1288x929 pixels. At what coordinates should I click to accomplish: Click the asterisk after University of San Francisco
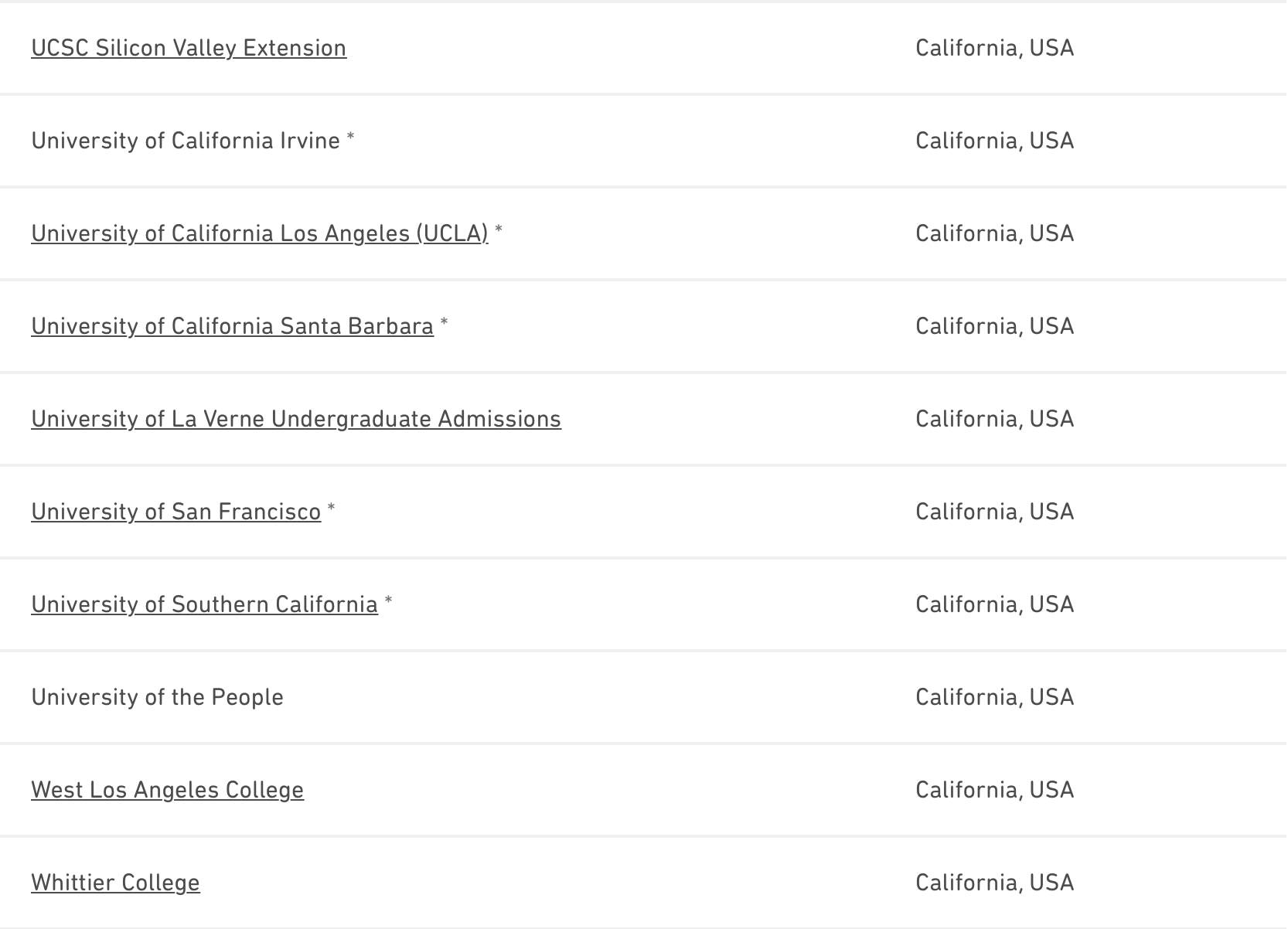pyautogui.click(x=332, y=509)
